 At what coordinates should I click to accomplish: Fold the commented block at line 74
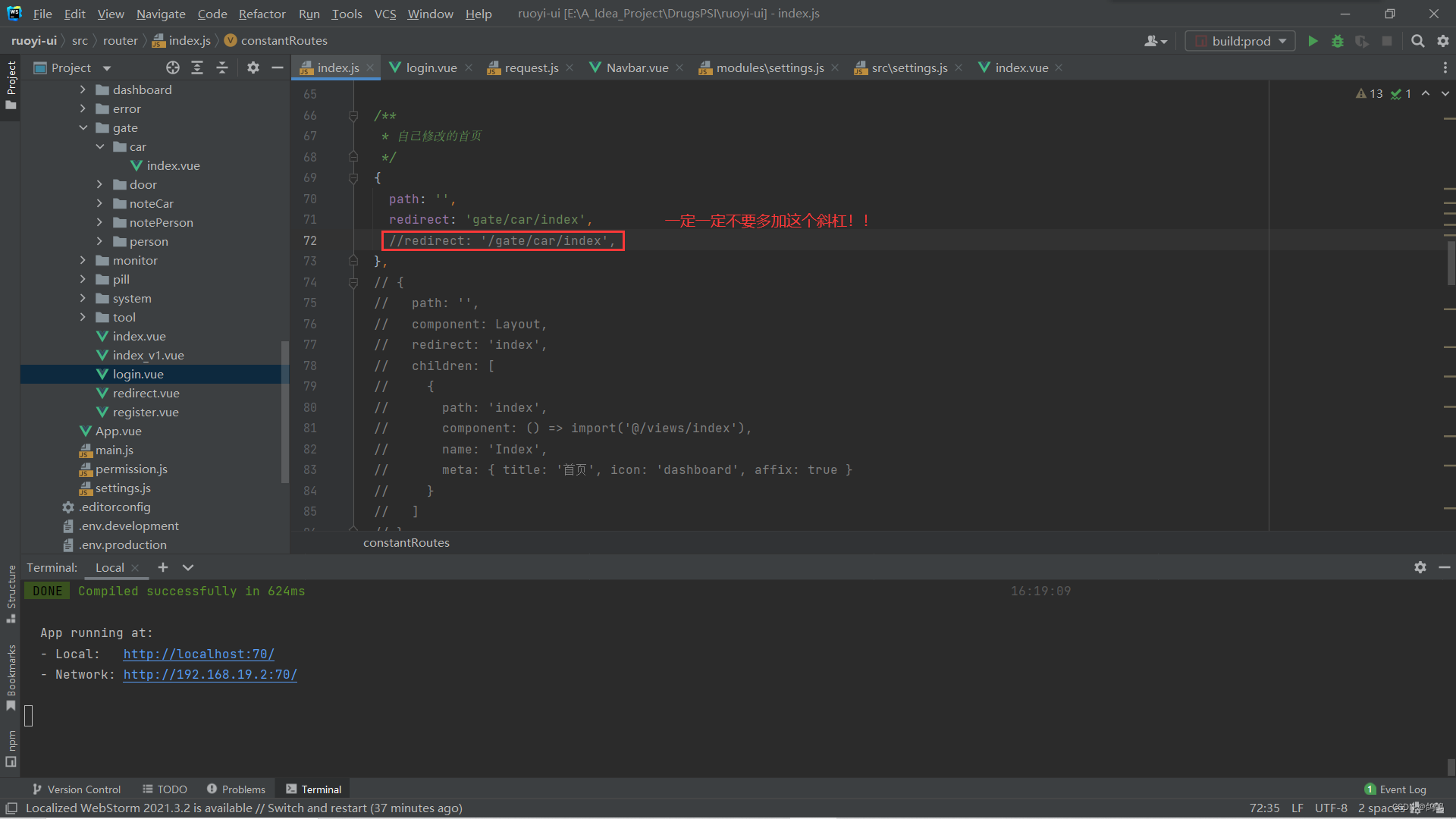point(353,282)
